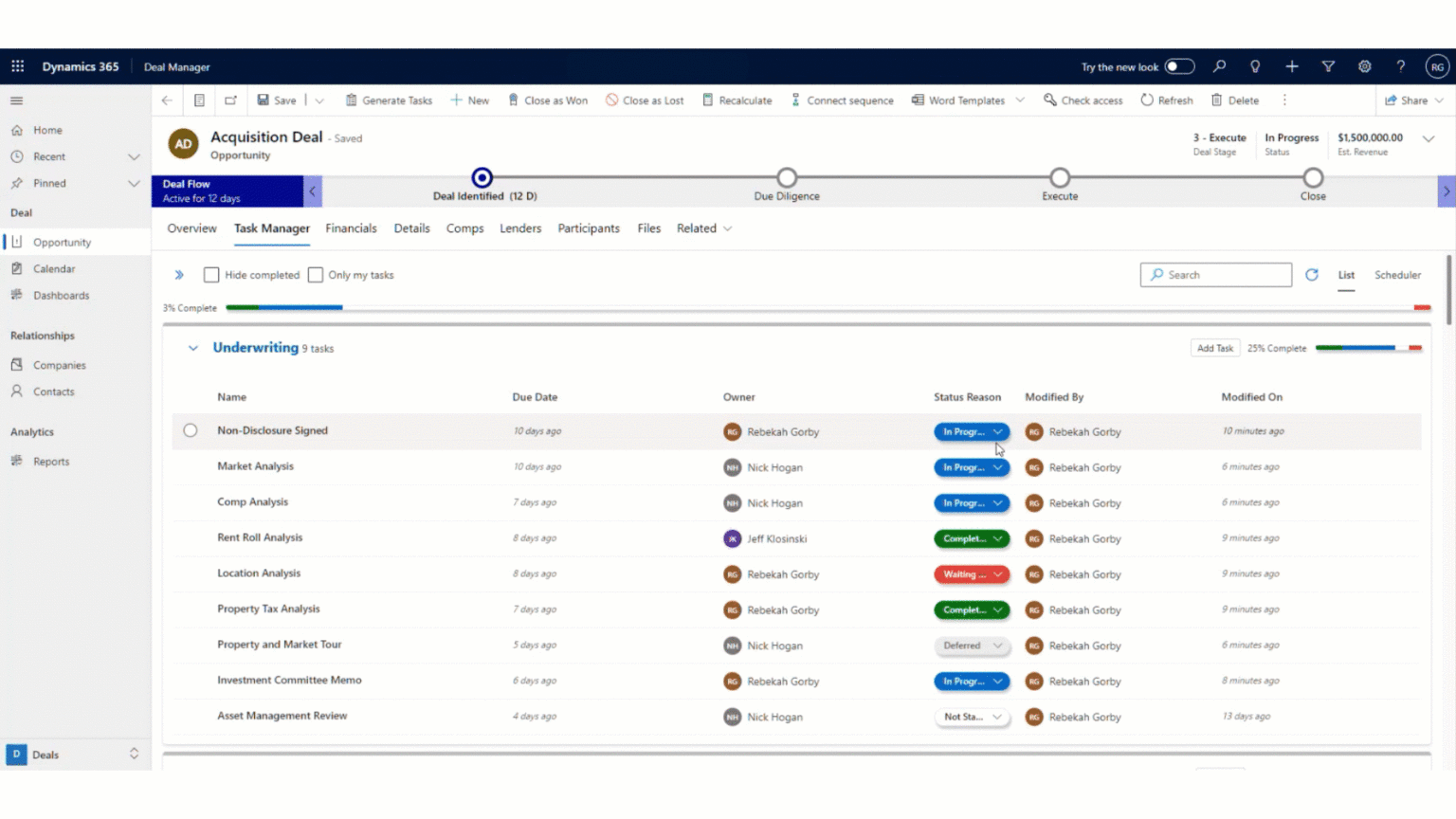Expand the Related tab dropdown
The width and height of the screenshot is (1456, 819).
[725, 228]
